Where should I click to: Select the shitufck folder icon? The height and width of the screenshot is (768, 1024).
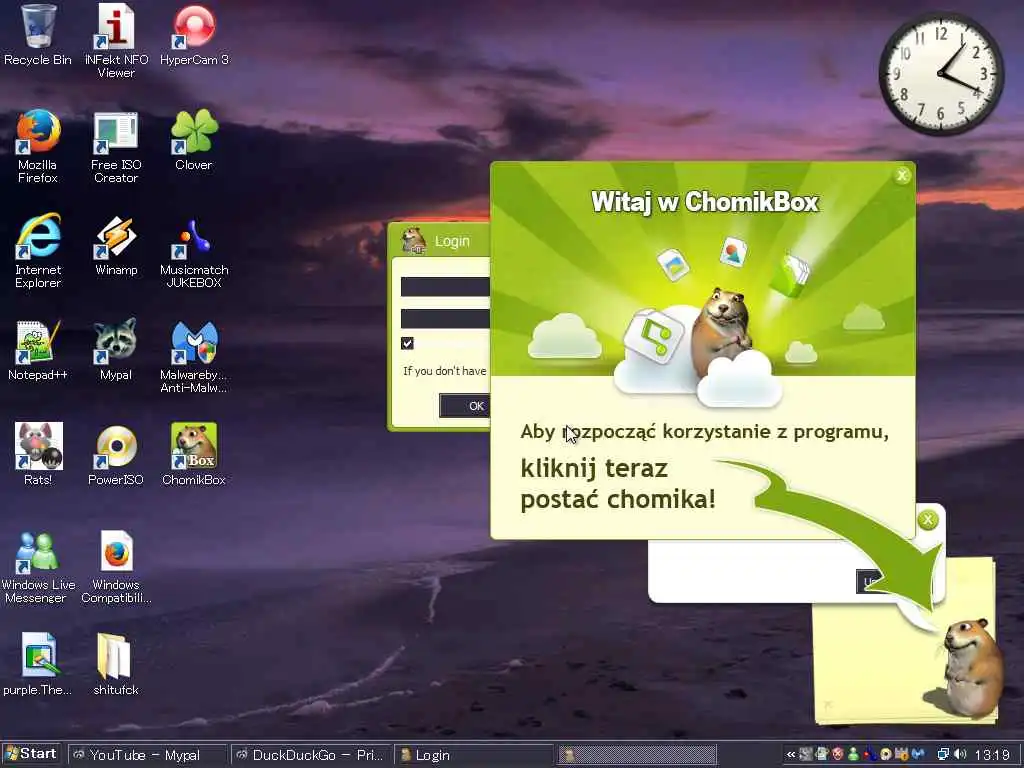116,664
